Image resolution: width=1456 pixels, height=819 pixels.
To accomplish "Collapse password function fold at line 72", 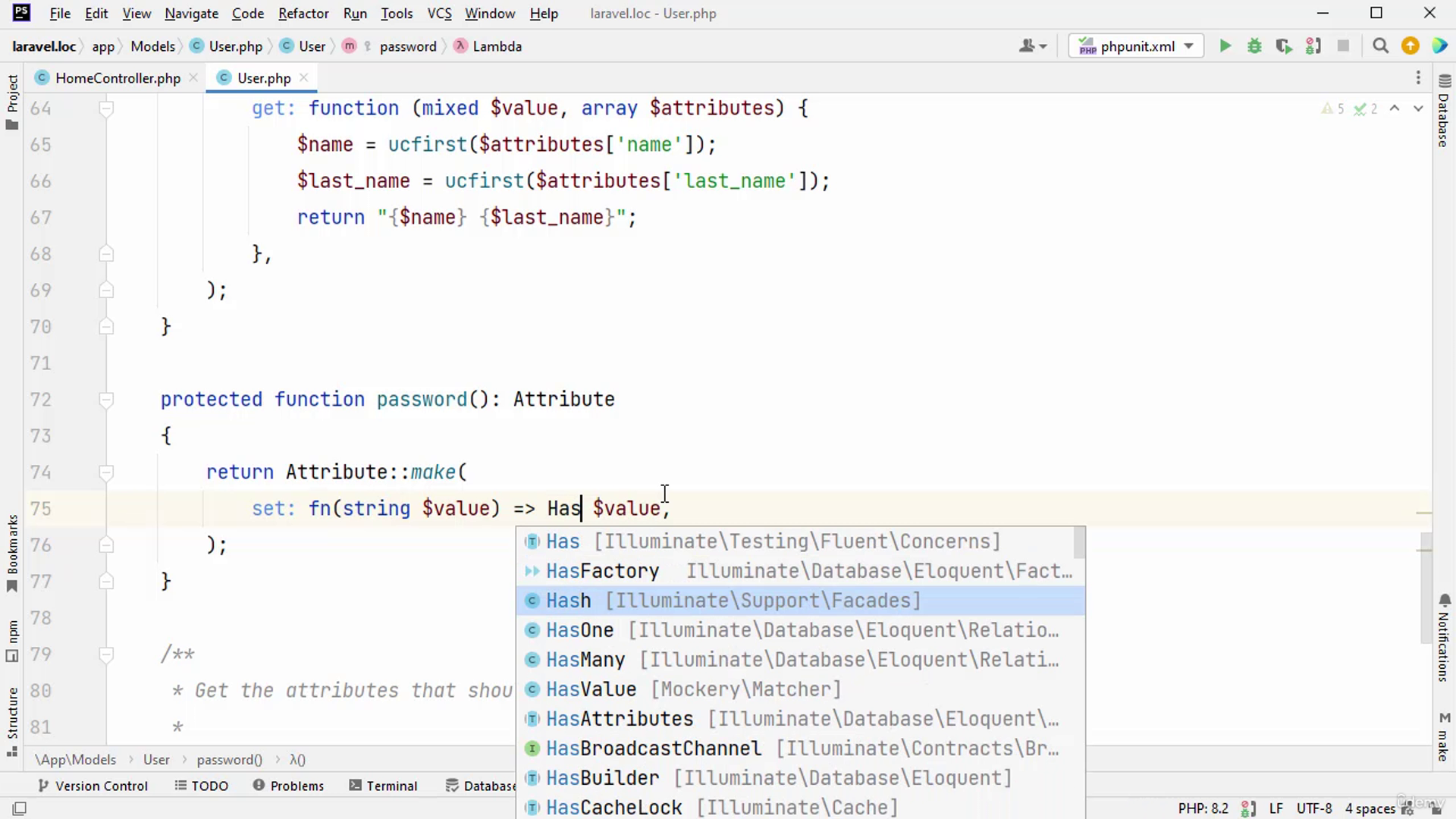I will (106, 400).
